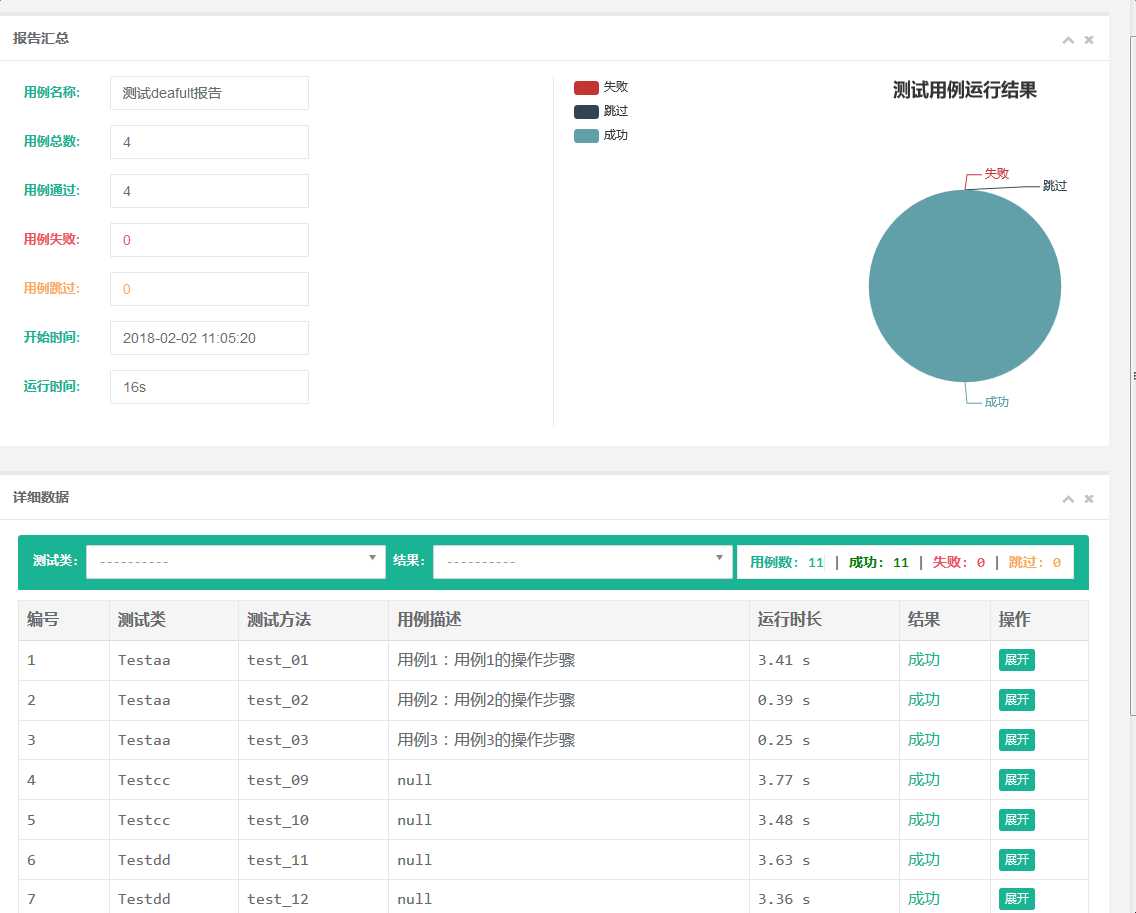1136x913 pixels.
Task: Click the 用例名称 field with 测试deafult报告
Action: [209, 93]
